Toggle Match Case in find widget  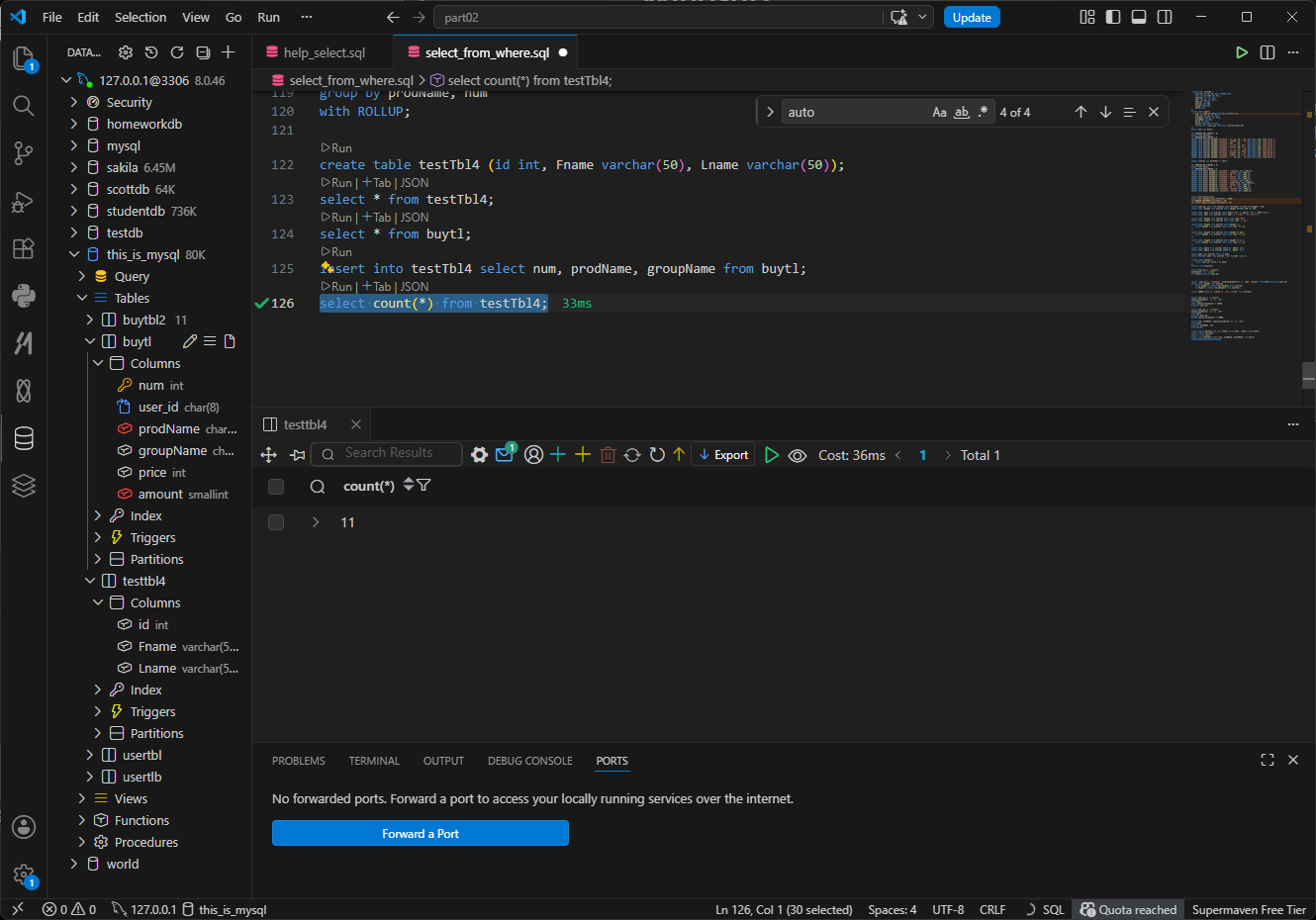(x=939, y=112)
